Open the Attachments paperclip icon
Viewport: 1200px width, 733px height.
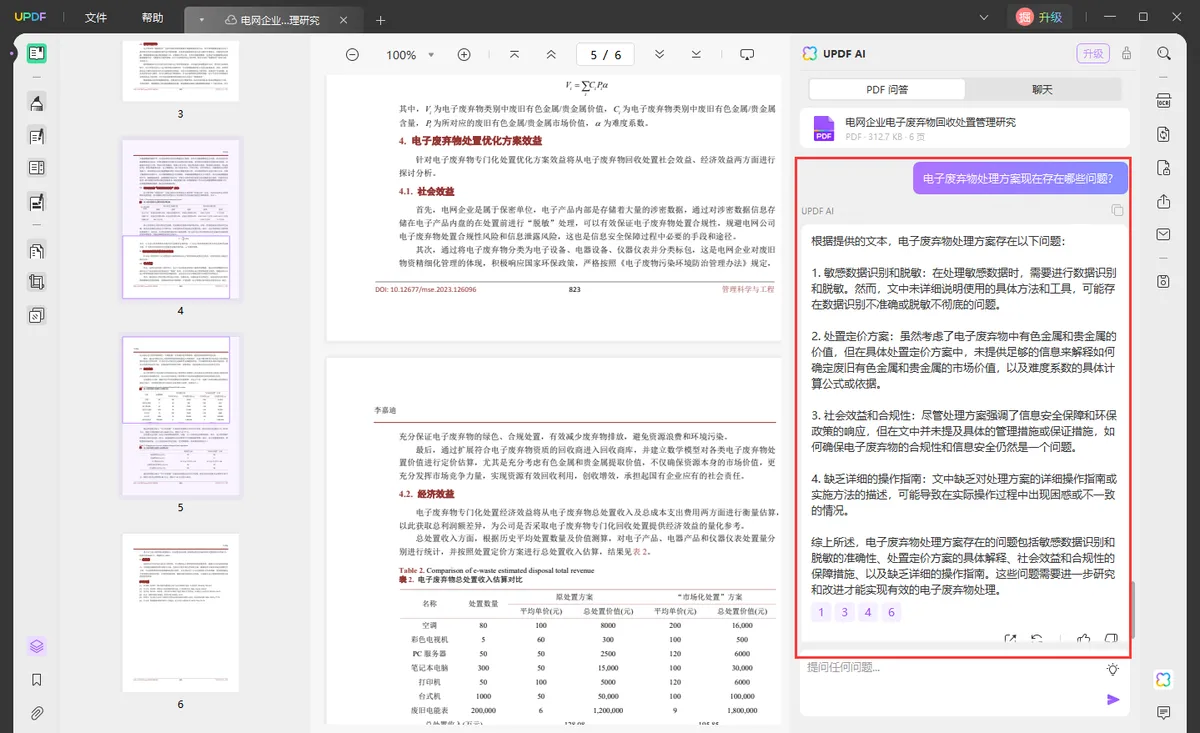(x=37, y=713)
